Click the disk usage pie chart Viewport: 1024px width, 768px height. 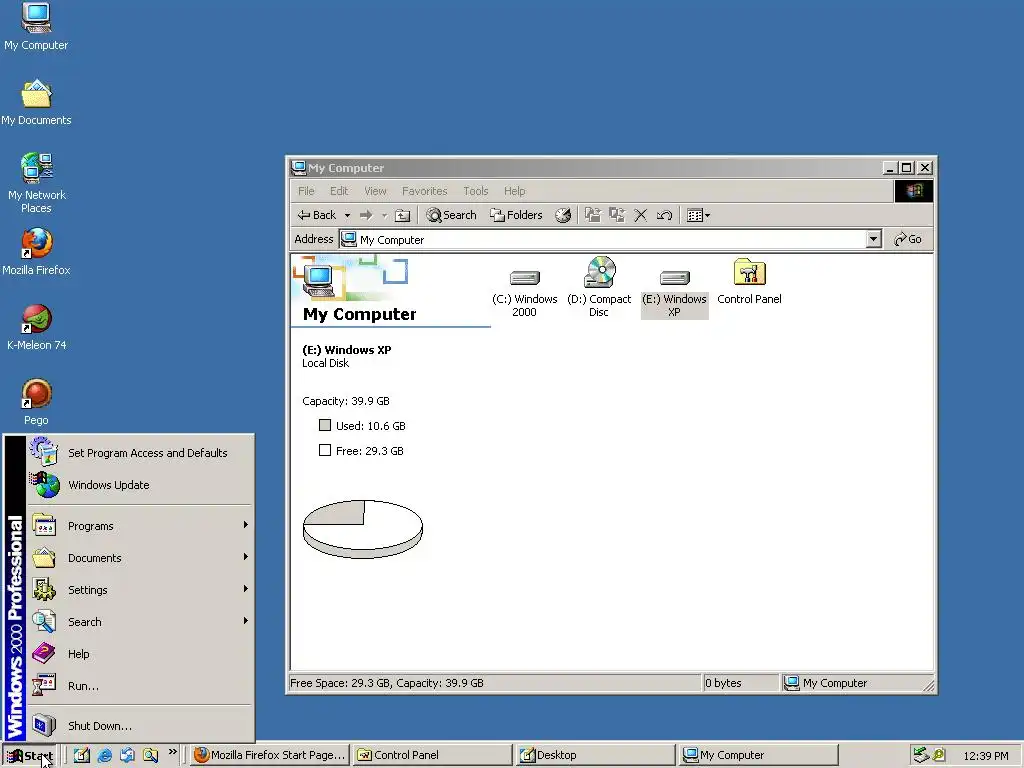tap(363, 529)
